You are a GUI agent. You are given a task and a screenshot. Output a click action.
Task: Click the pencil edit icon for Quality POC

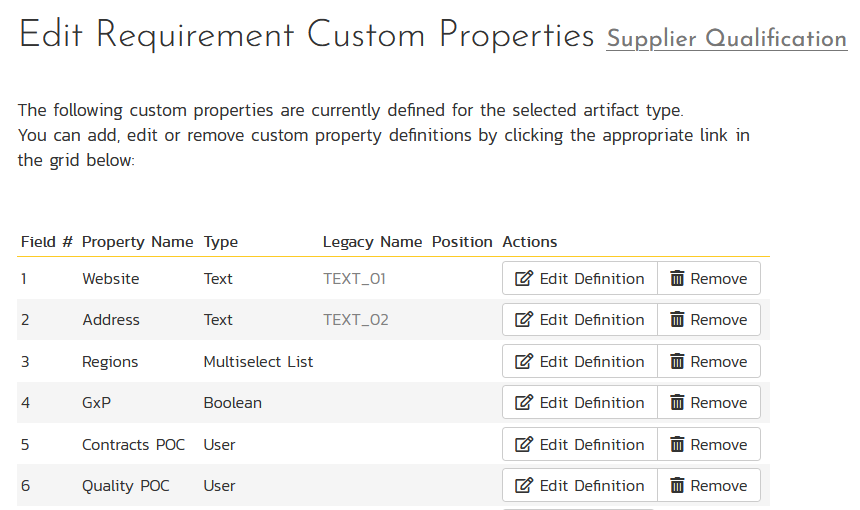[524, 486]
